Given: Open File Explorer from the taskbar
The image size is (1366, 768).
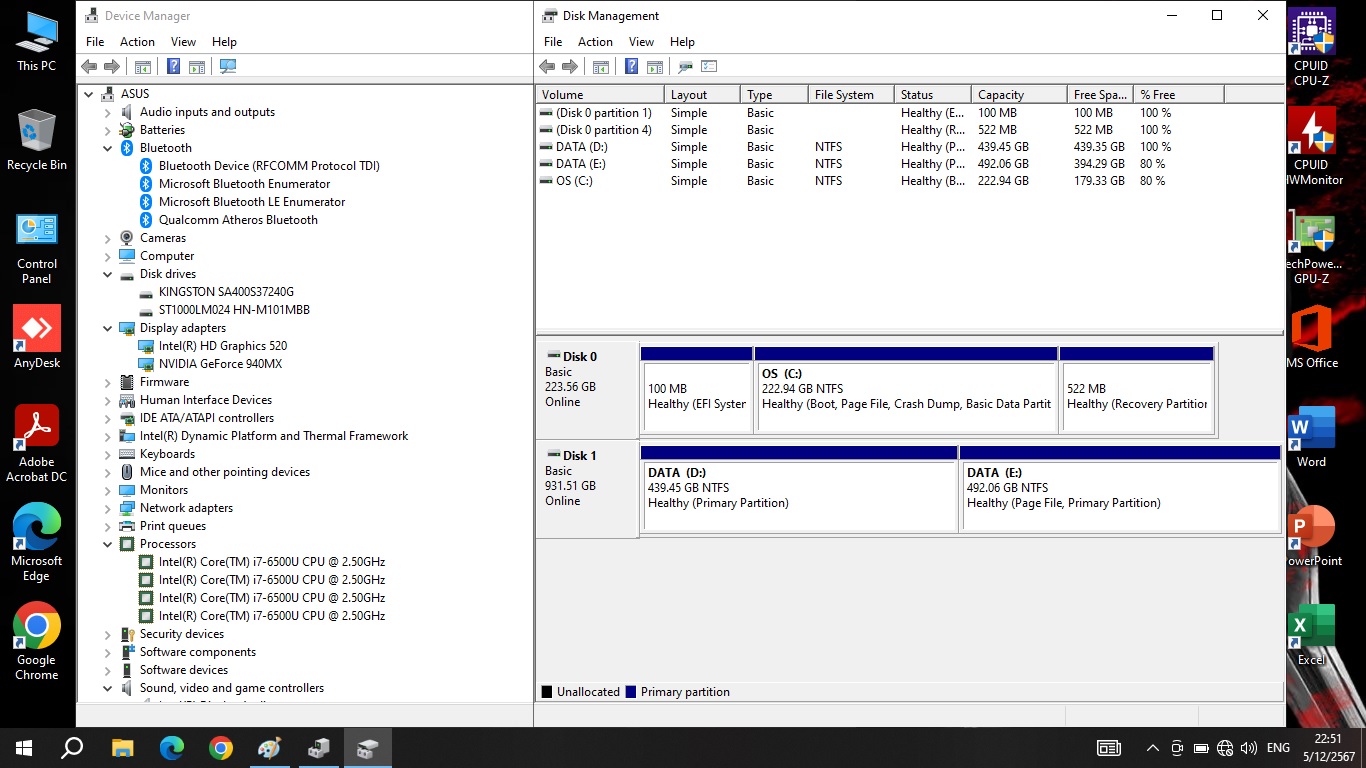Looking at the screenshot, I should (x=123, y=748).
